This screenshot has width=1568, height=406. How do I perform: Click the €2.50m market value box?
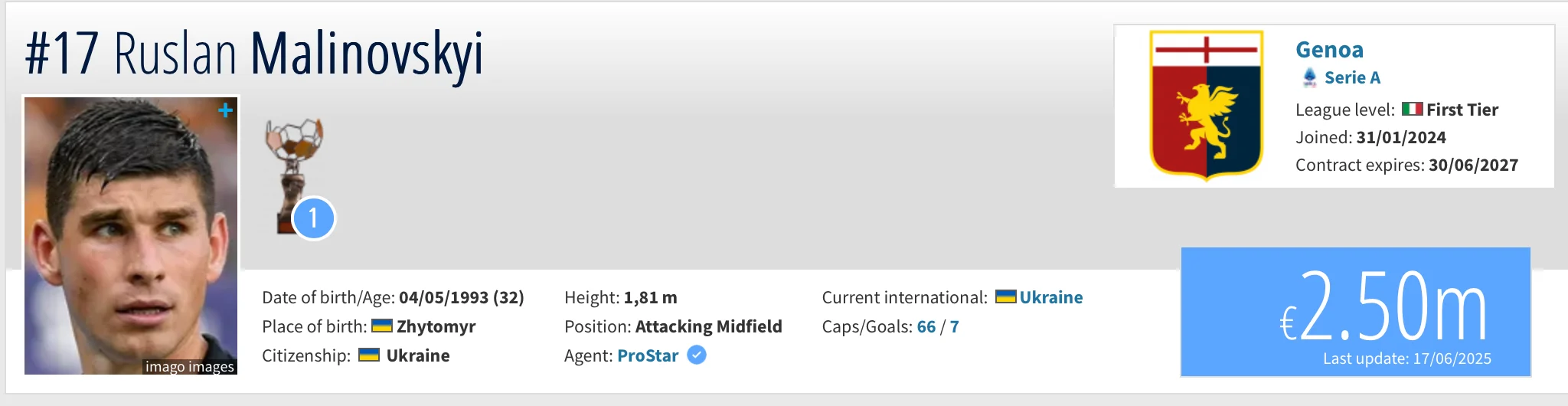(1355, 306)
